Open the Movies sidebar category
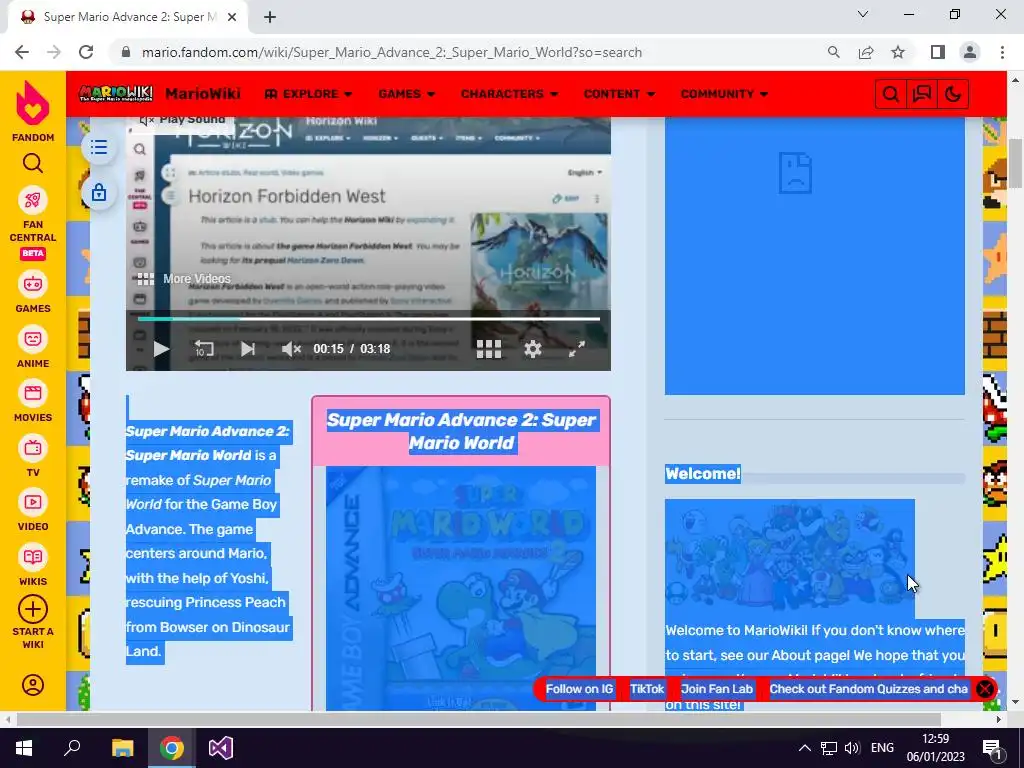Screen dimensions: 1024x768 coord(33,402)
